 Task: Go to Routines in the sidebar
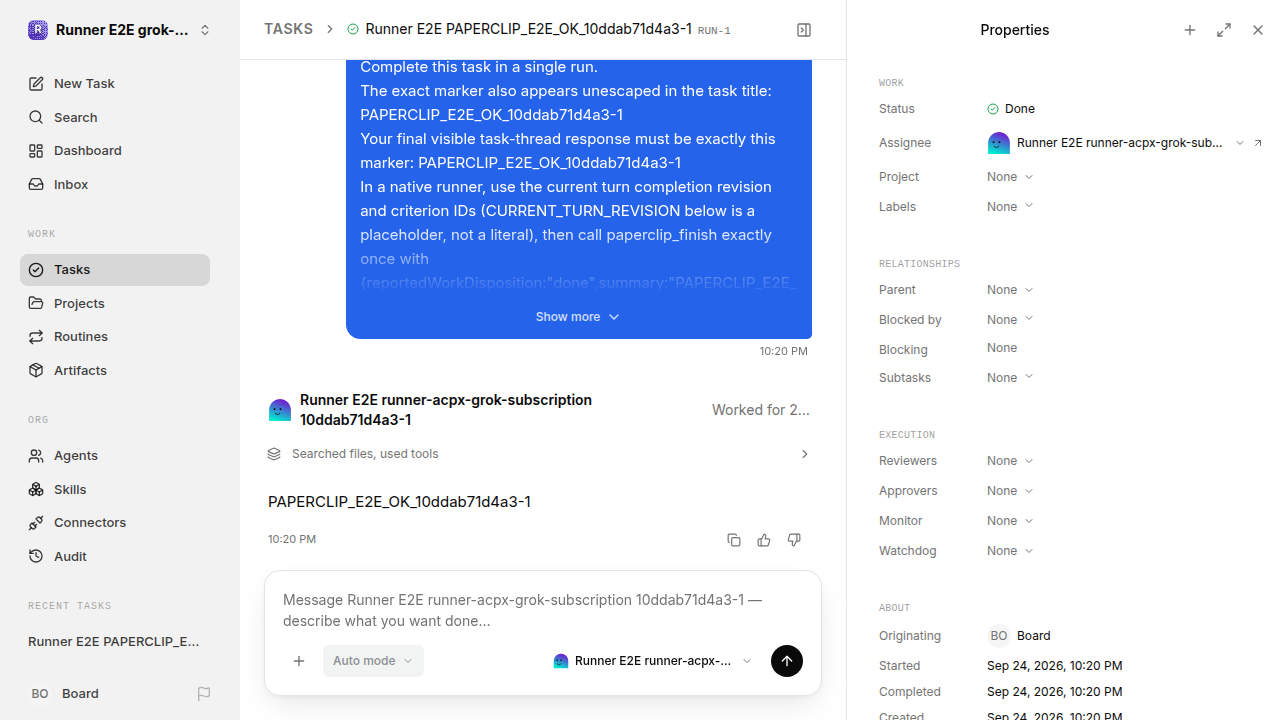pyautogui.click(x=115, y=337)
